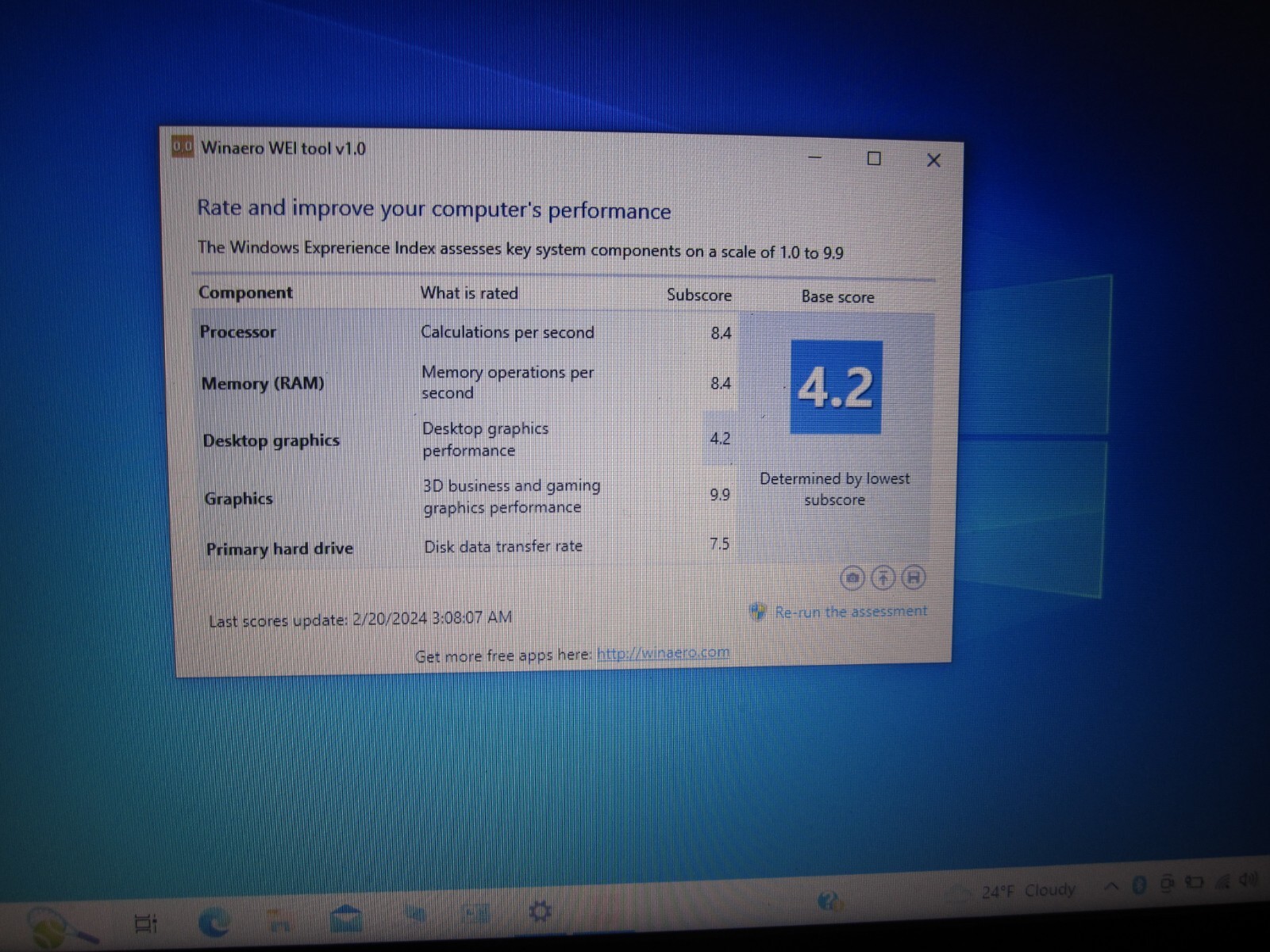Click the floppy disk save icon

tap(914, 578)
